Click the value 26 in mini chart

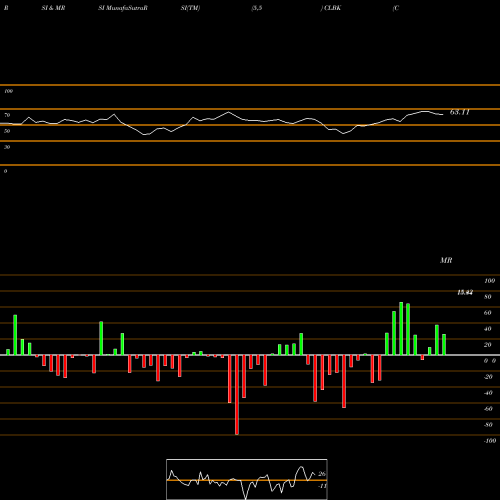coord(322,474)
